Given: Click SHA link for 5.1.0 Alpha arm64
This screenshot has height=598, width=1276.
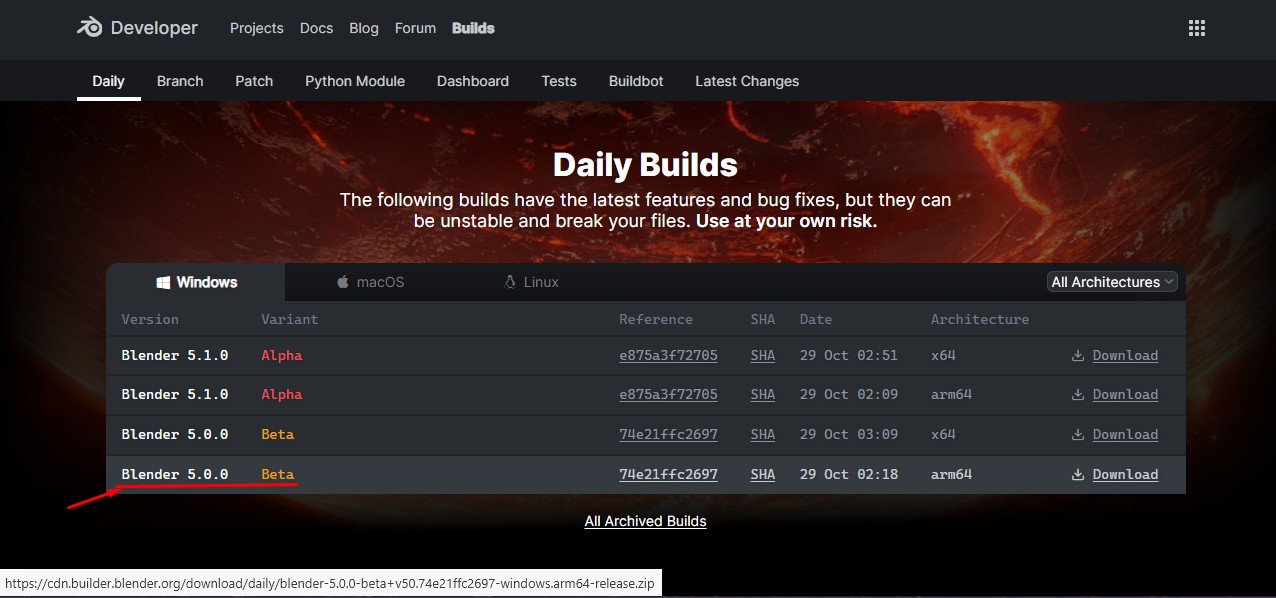Looking at the screenshot, I should [x=763, y=394].
